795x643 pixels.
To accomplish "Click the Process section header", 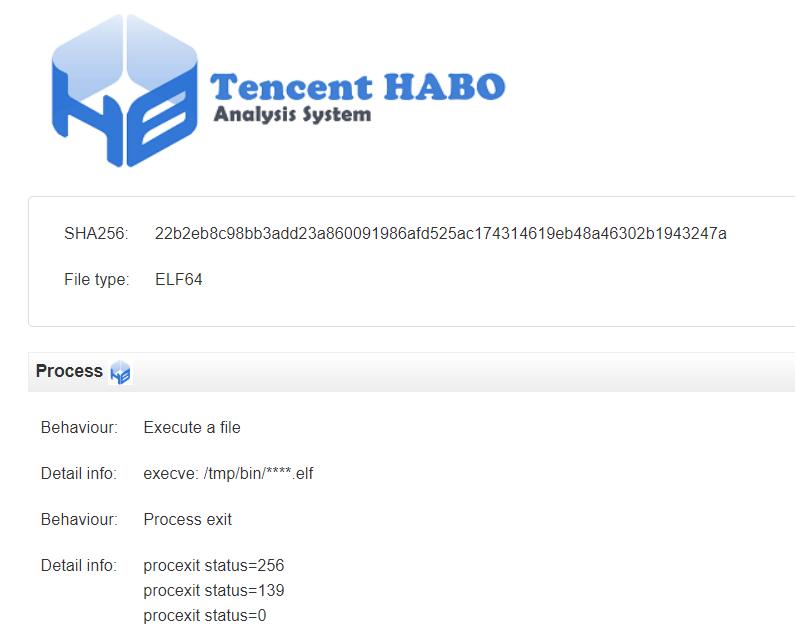I will click(x=411, y=372).
